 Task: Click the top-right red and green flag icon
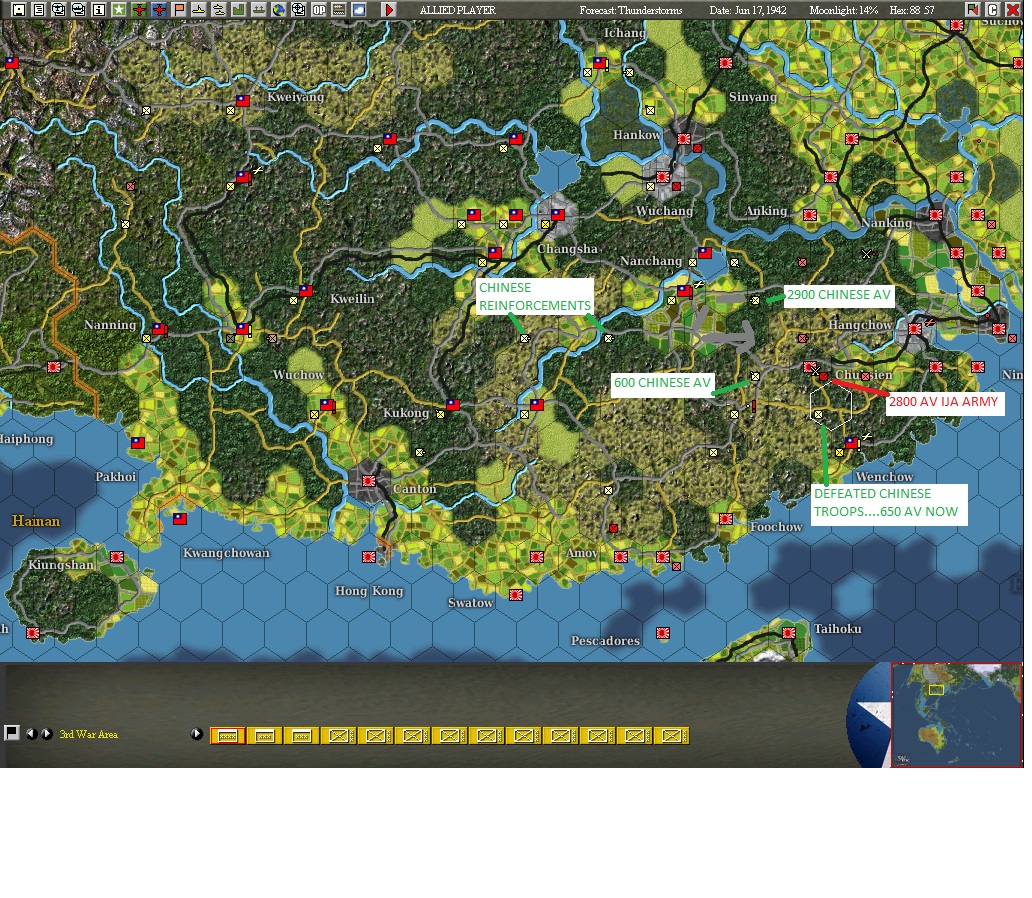[x=972, y=9]
